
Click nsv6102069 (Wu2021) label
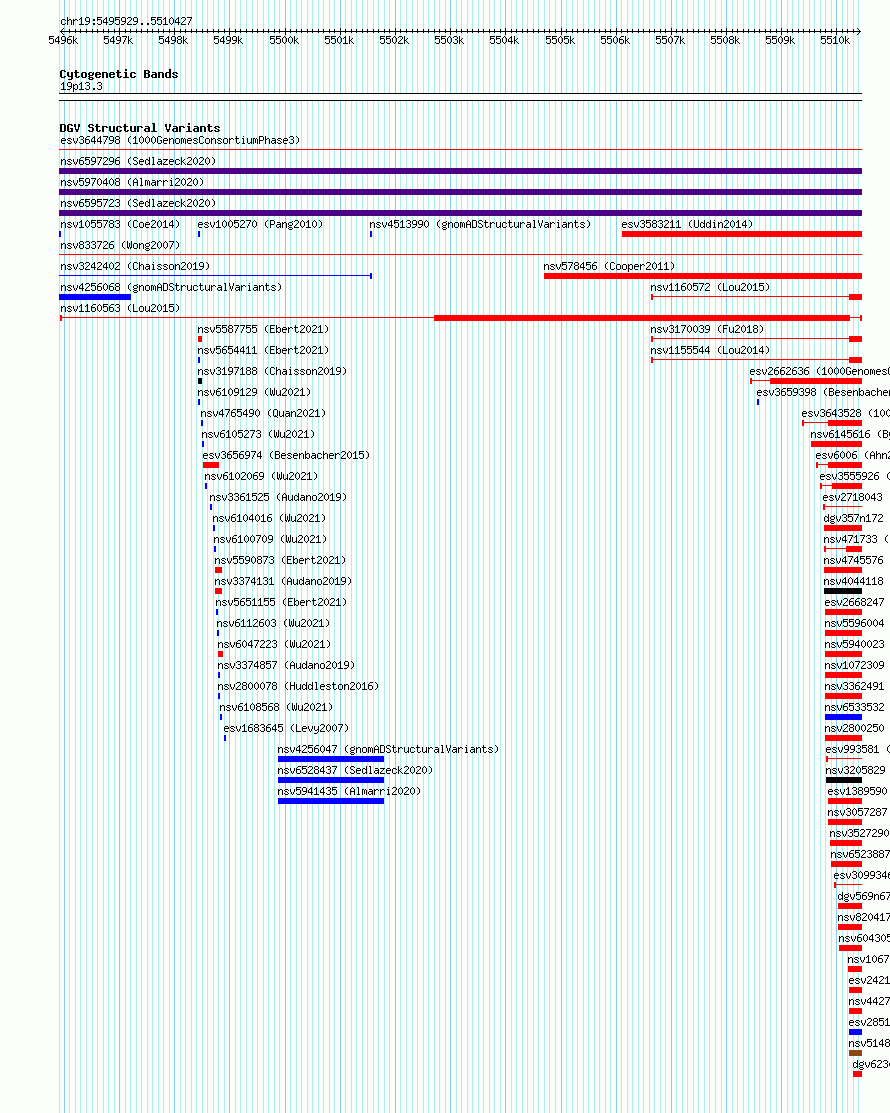click(261, 476)
